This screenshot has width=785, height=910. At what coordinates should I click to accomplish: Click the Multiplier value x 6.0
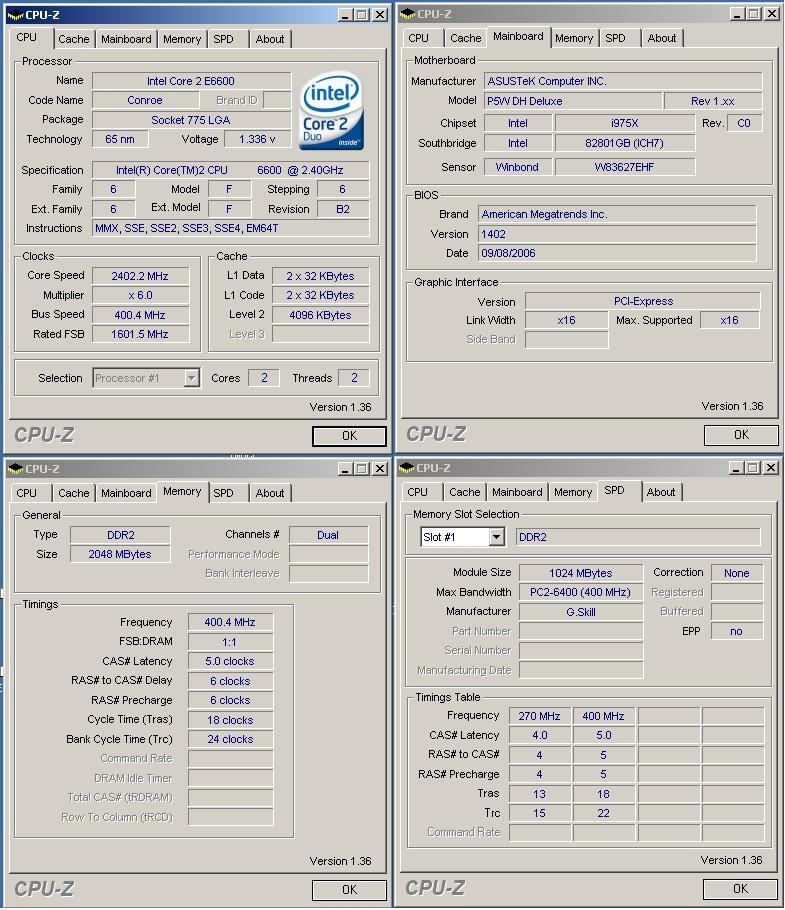click(x=140, y=295)
